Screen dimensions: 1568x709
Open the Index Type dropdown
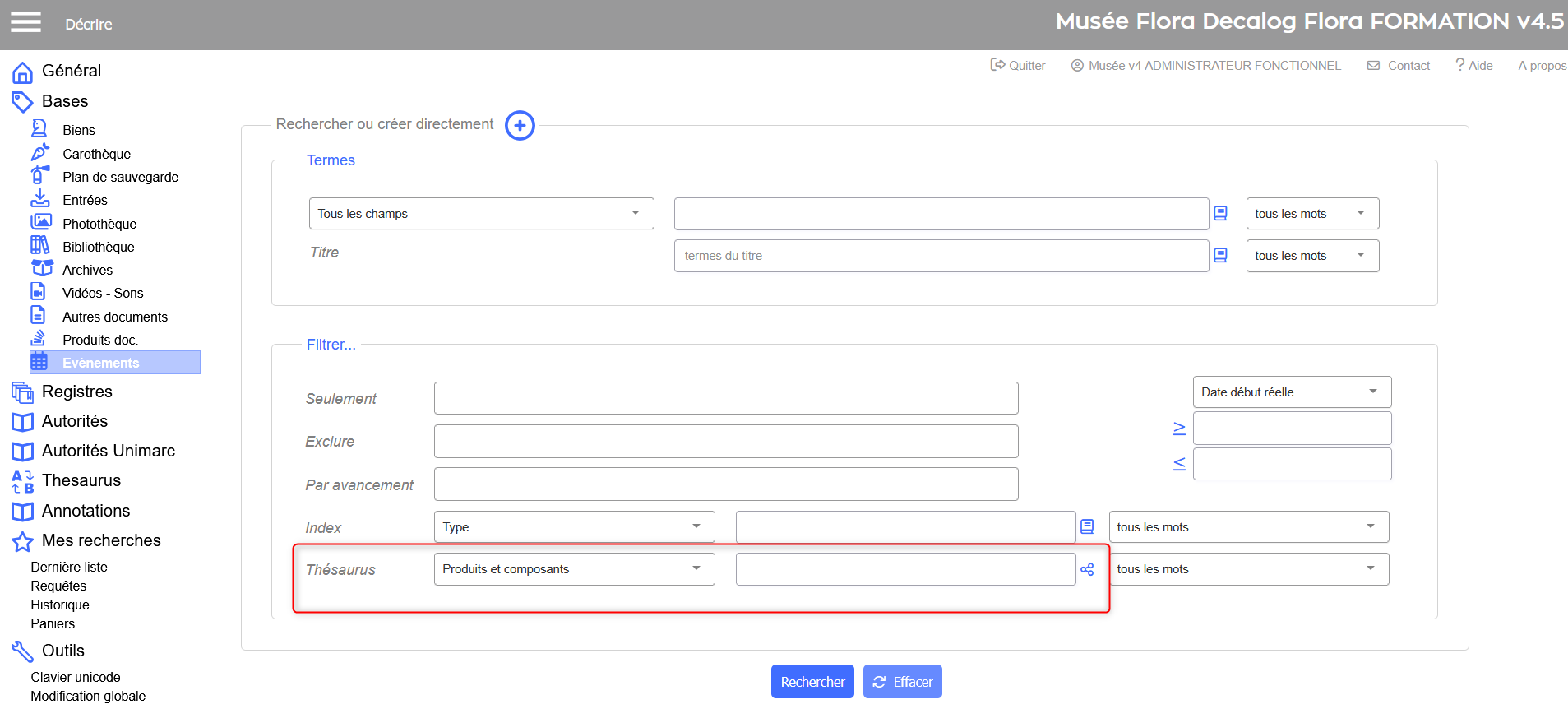click(574, 527)
